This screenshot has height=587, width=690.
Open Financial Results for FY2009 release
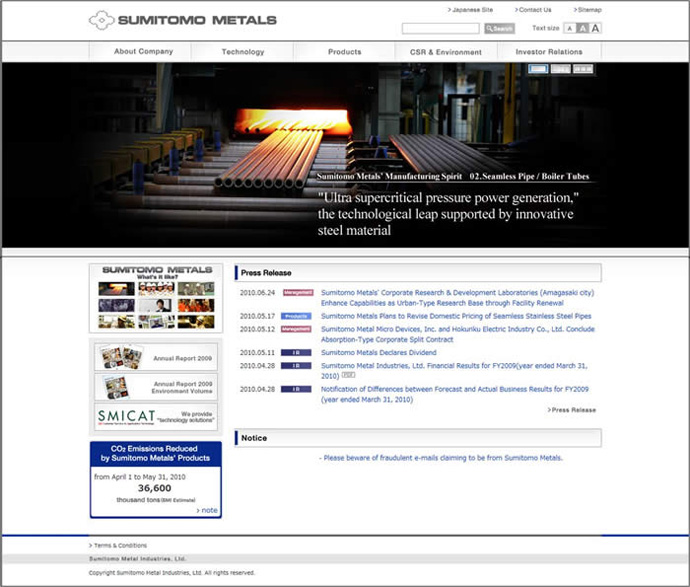454,371
